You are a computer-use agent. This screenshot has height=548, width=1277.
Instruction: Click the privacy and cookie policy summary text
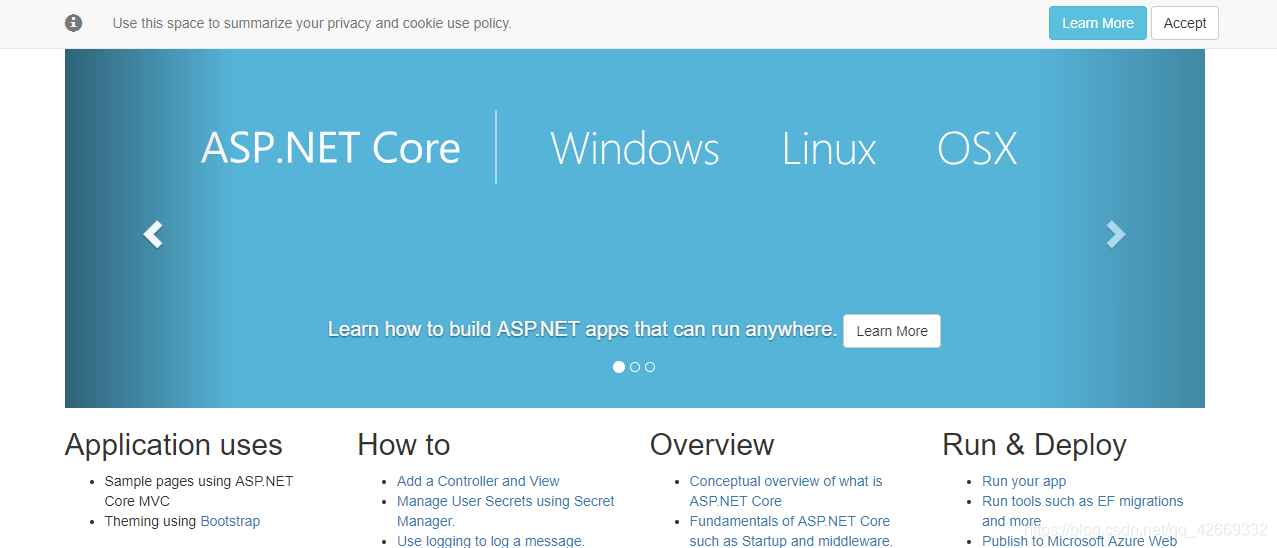click(312, 23)
